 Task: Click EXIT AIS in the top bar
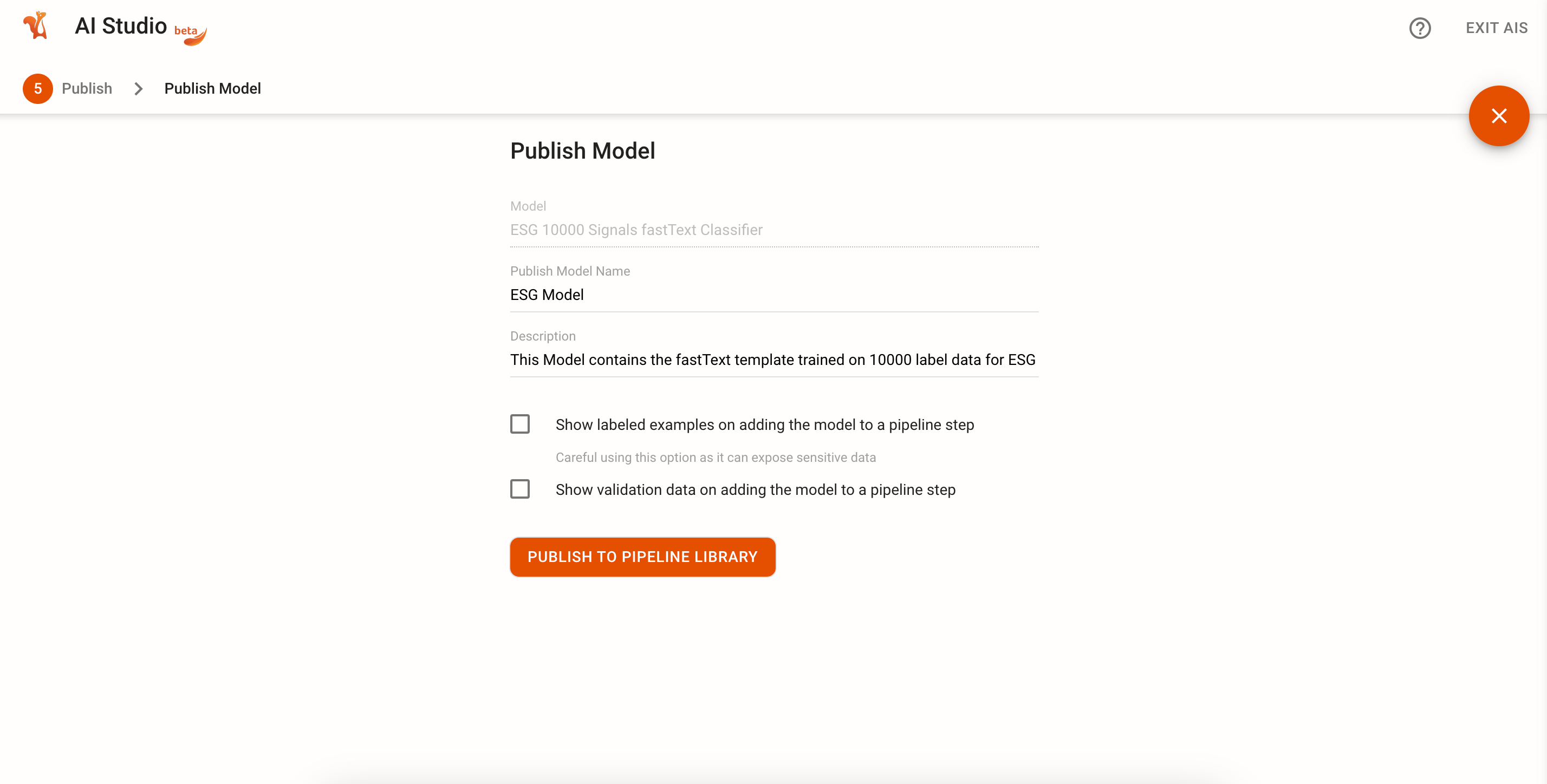point(1496,28)
